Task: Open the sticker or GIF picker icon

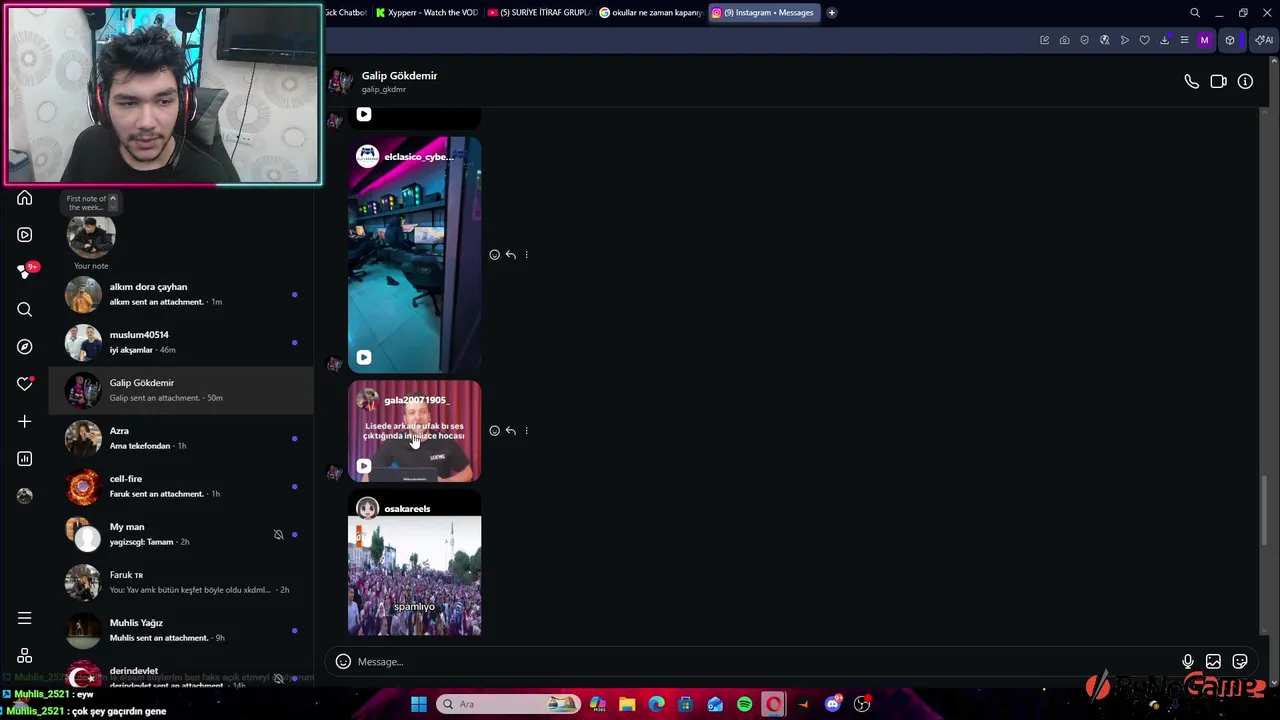Action: point(1240,661)
